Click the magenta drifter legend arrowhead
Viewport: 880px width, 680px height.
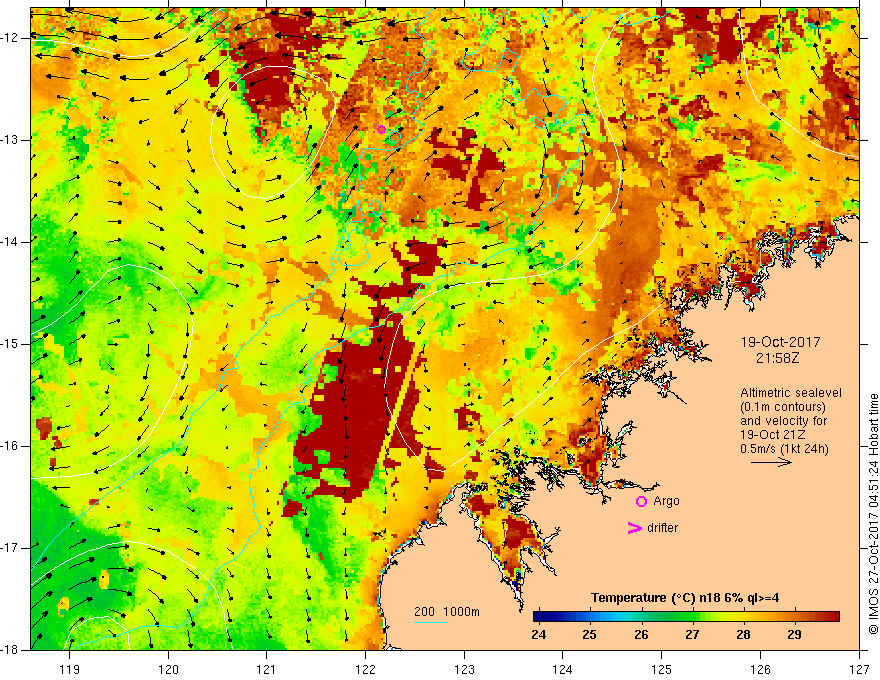click(x=634, y=528)
